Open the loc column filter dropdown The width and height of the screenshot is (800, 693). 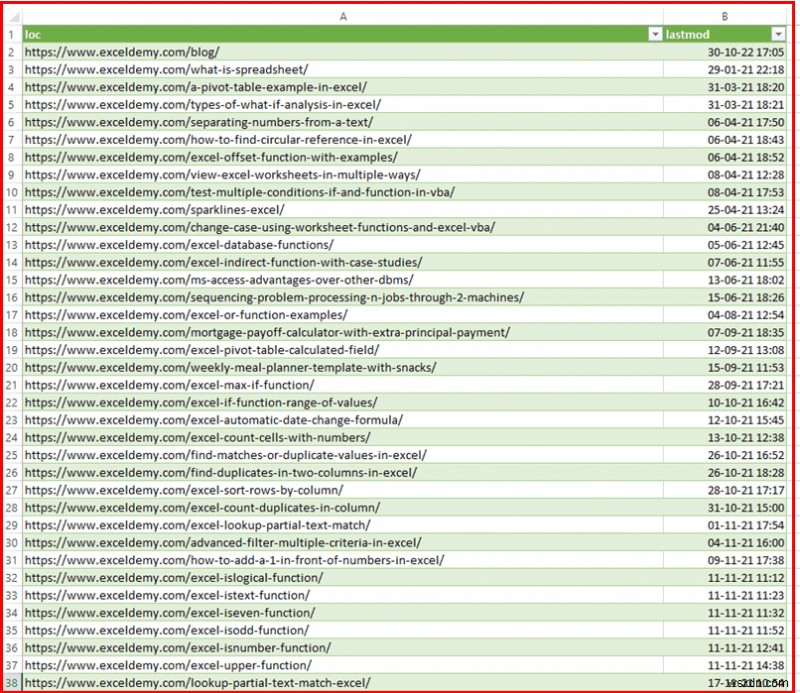657,33
